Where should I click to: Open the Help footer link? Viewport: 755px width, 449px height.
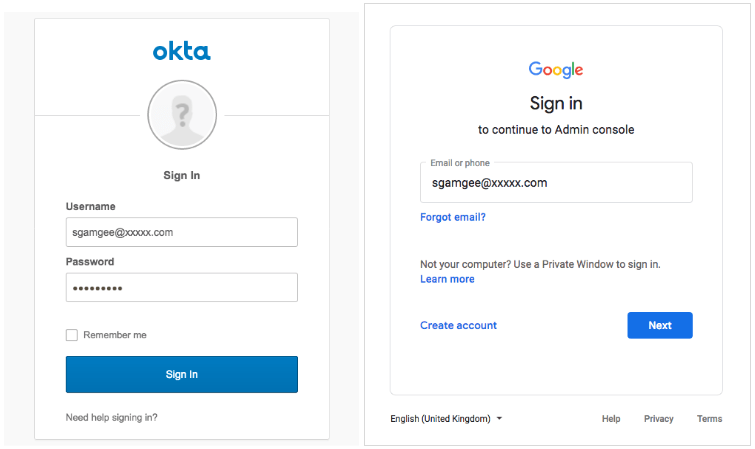[611, 419]
